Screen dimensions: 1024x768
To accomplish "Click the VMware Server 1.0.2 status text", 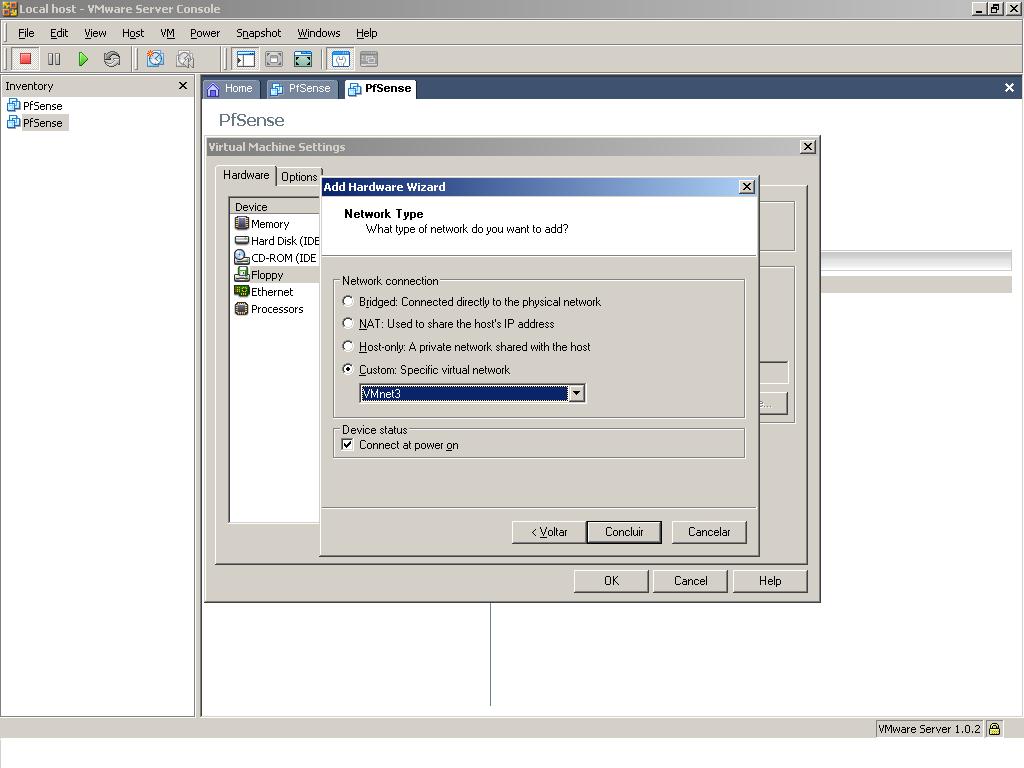I will (929, 729).
